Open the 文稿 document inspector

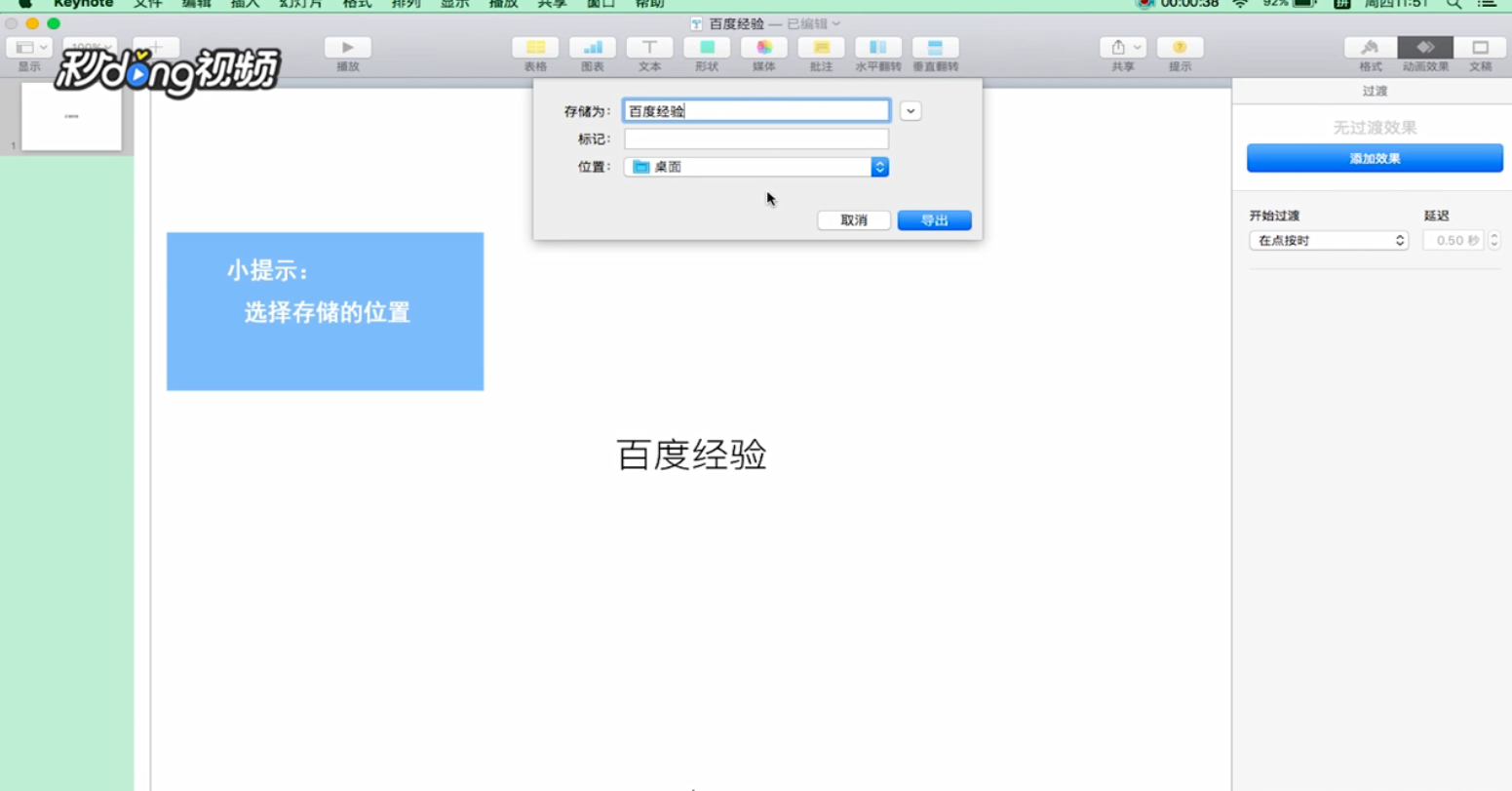[1480, 47]
